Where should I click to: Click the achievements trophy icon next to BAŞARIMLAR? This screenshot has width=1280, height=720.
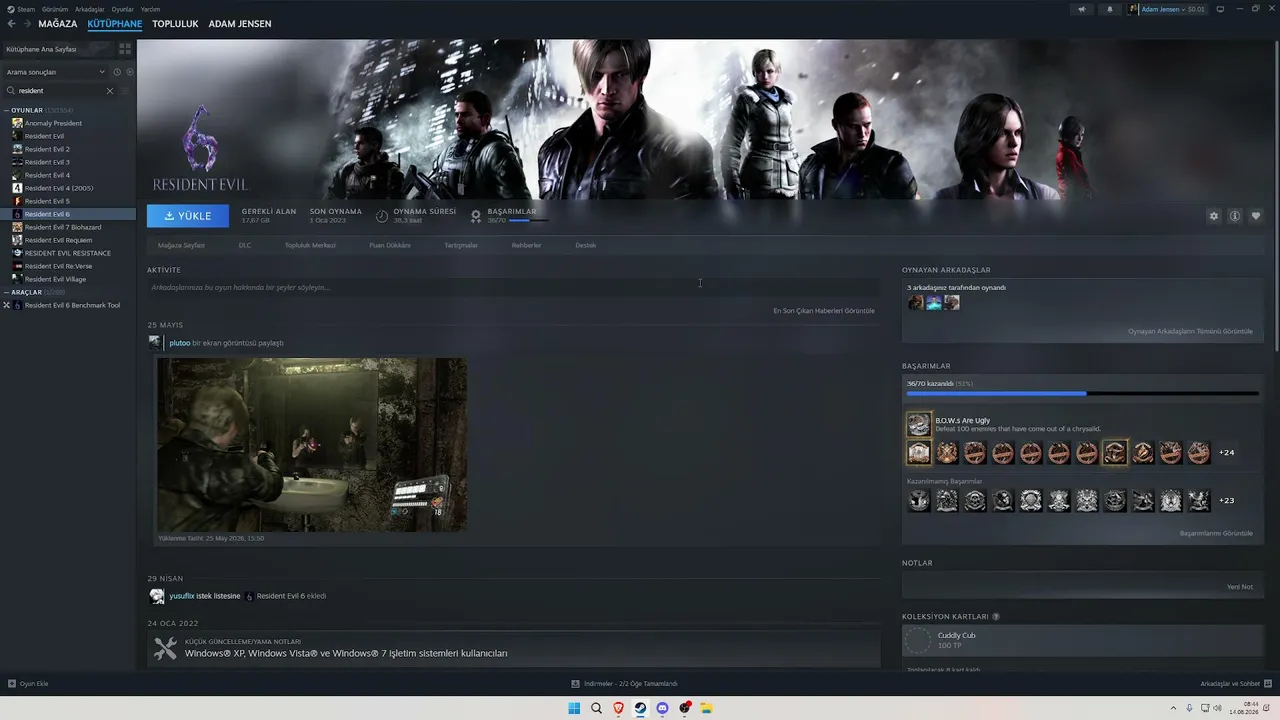[x=476, y=215]
